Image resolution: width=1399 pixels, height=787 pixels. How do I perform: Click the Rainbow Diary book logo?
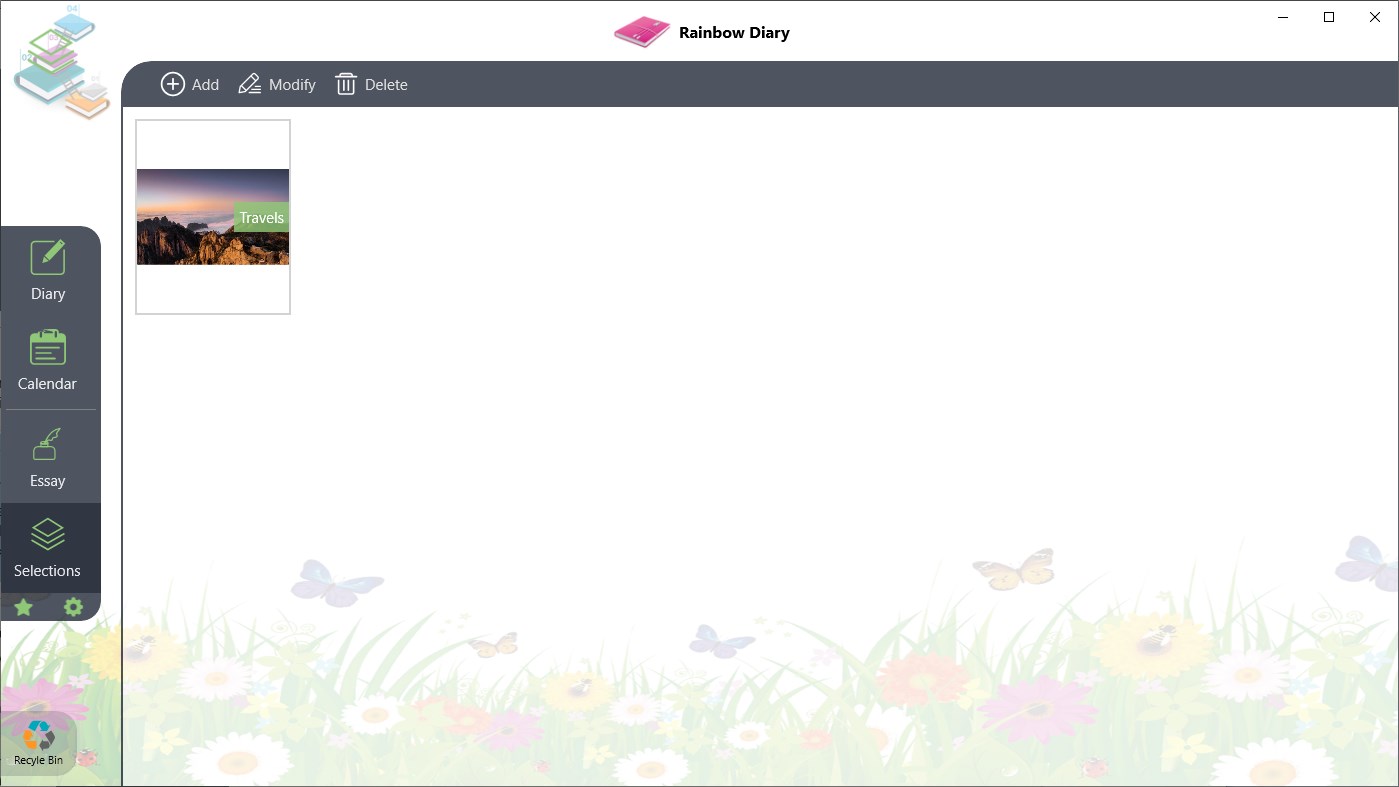641,31
